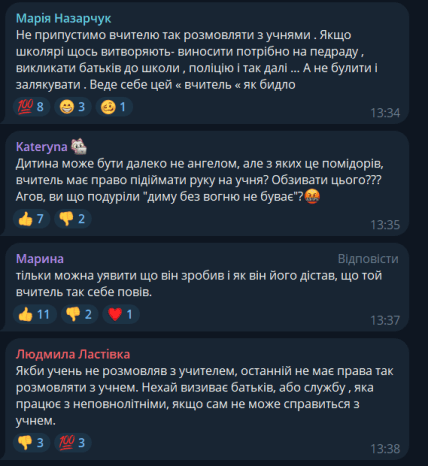Screen dimensions: 428x466
Task: Click the Відповісти reply link
Action: pyautogui.click(x=368, y=259)
